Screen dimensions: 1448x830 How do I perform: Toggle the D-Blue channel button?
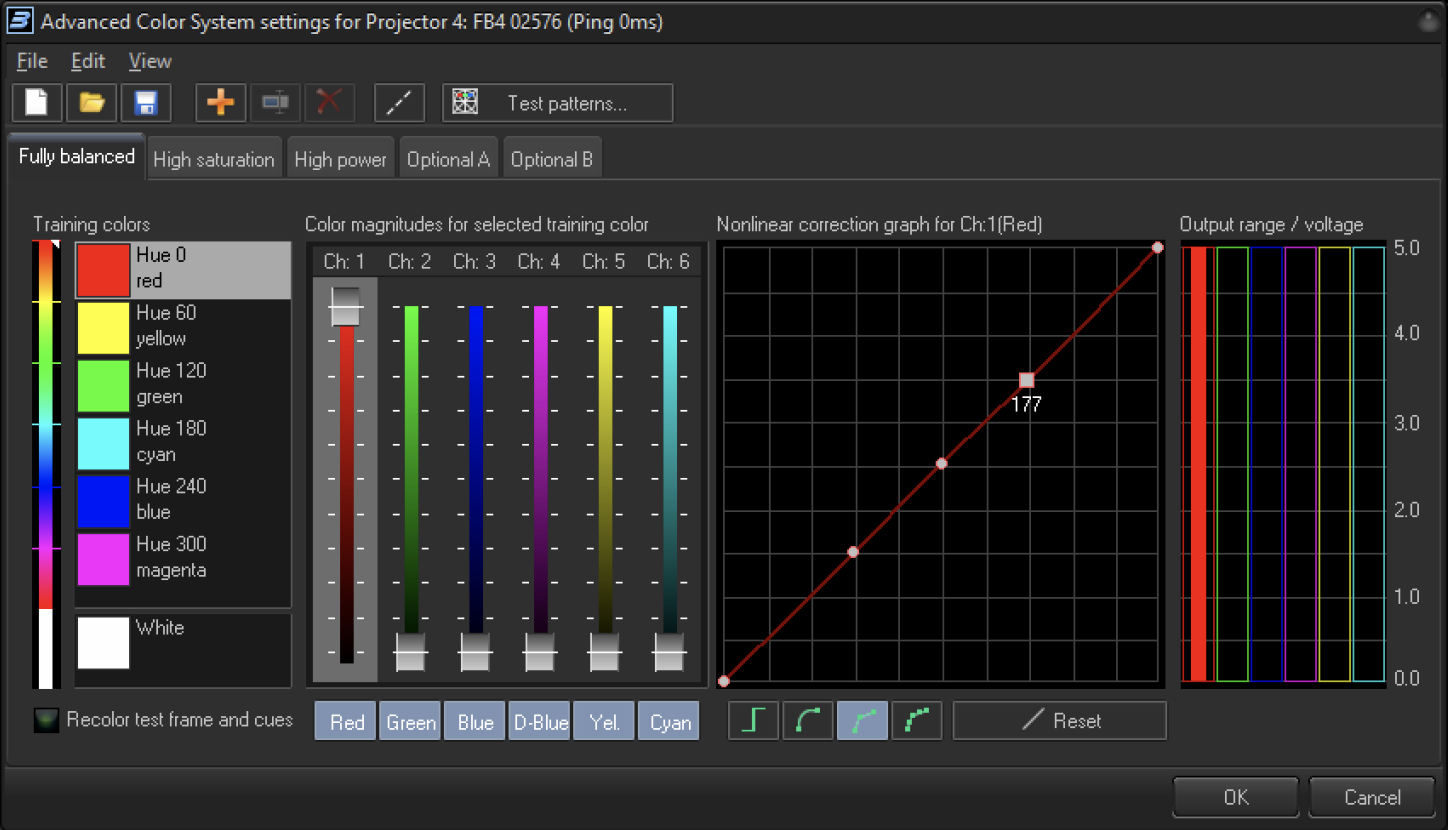pos(540,722)
